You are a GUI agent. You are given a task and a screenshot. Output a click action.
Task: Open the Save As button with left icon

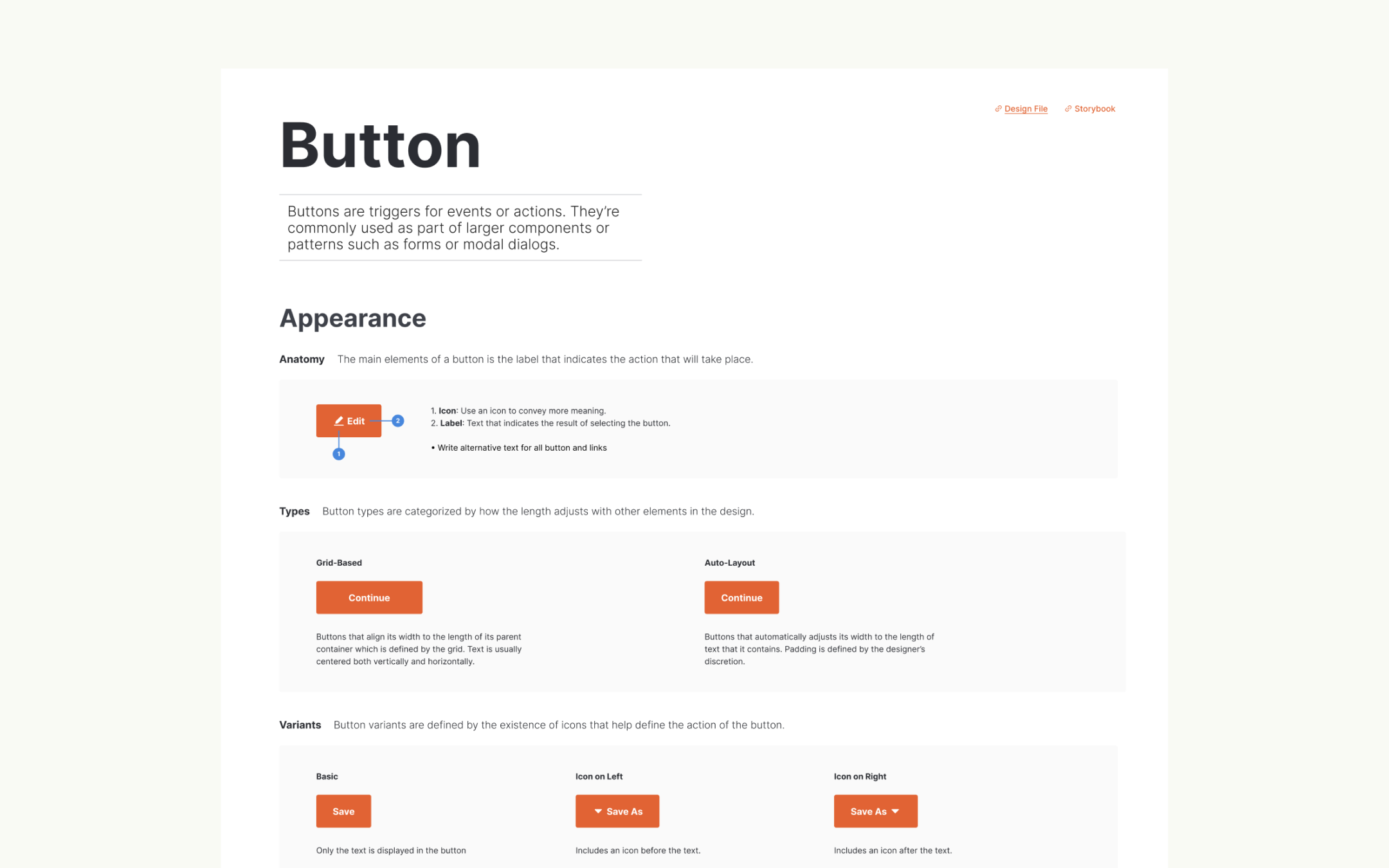[617, 811]
